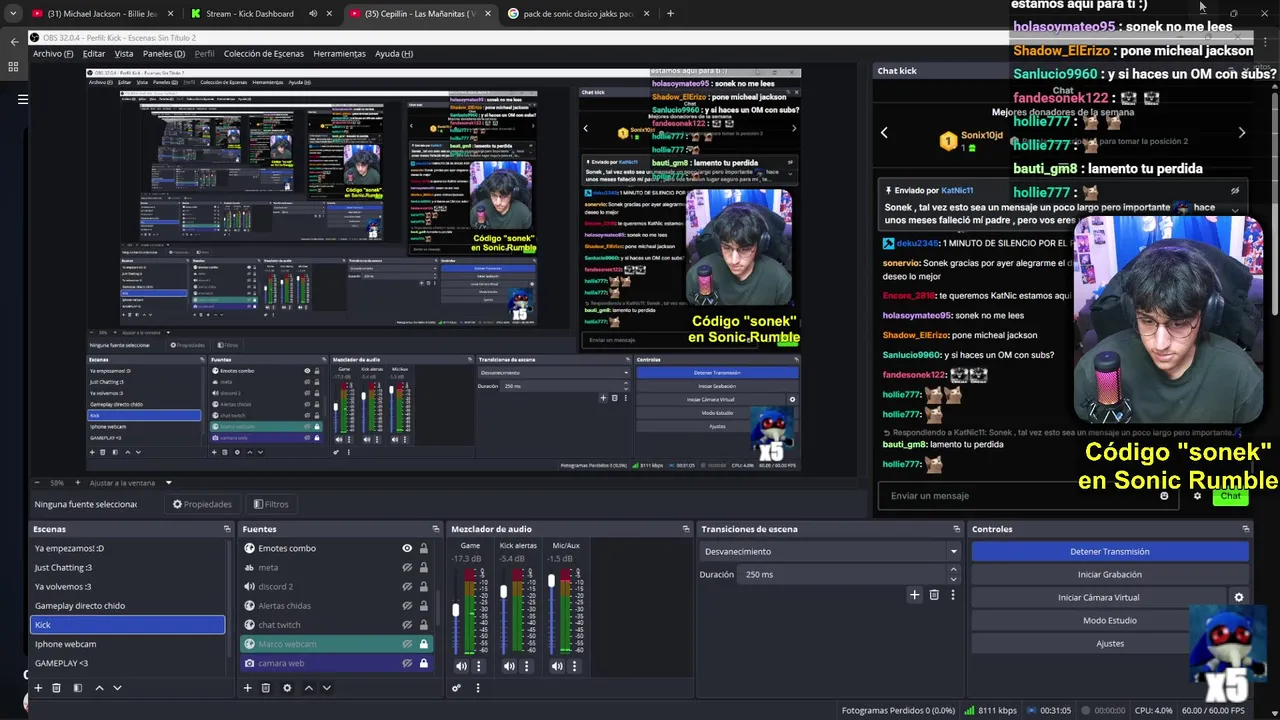This screenshot has height=720, width=1280.
Task: Go to next top donors page
Action: click(1242, 132)
